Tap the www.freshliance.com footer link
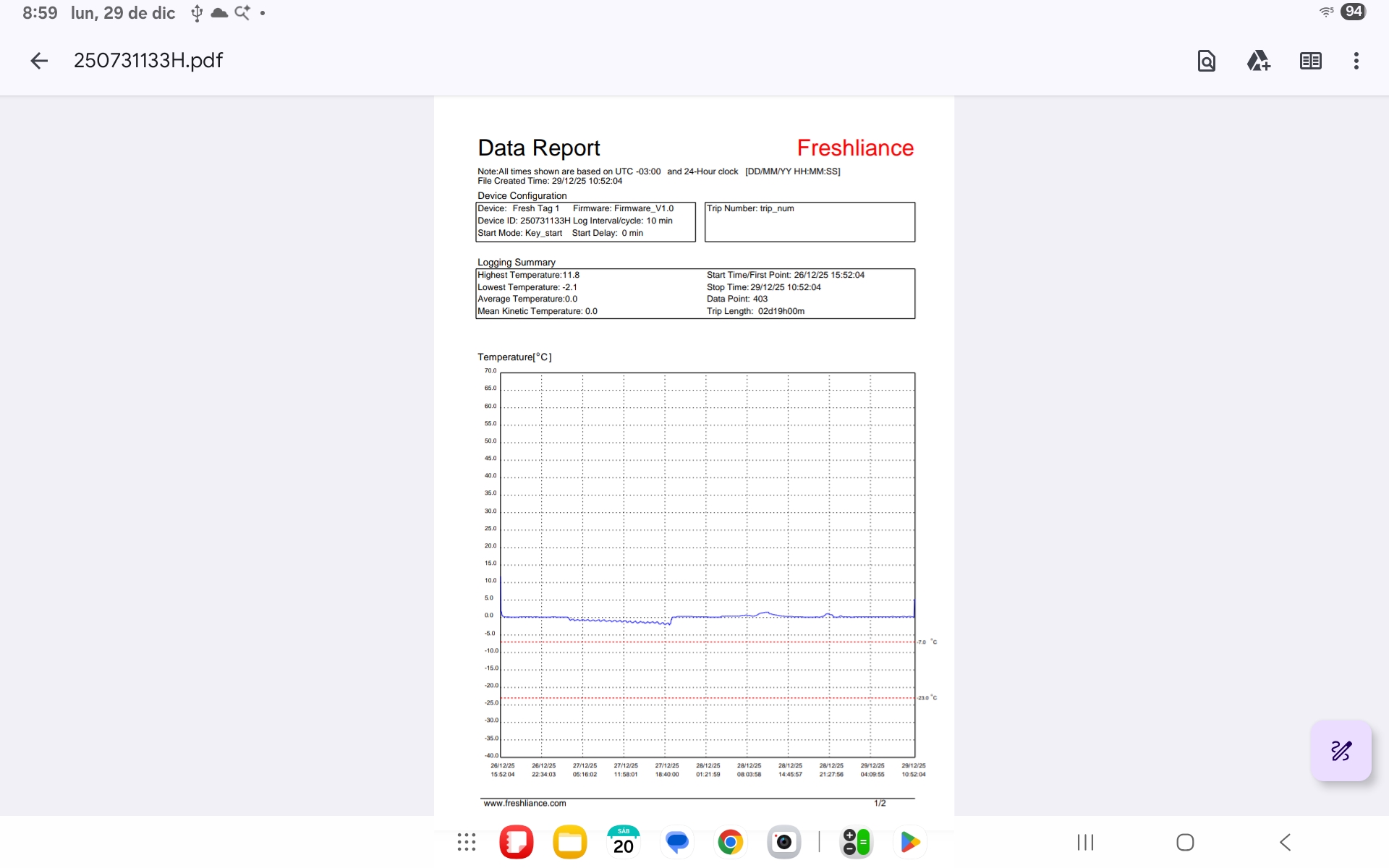Screen dimensions: 1389x868 tap(524, 803)
